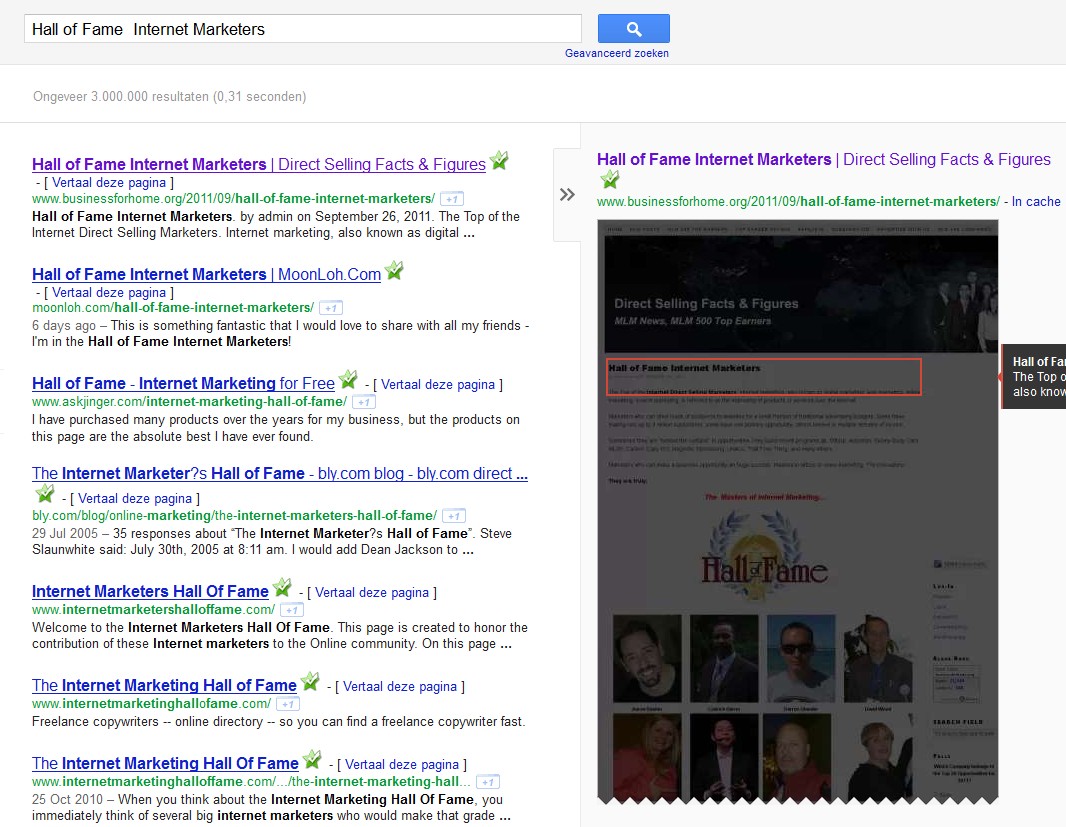Star the Internet Marketers Hall Of Fame result
This screenshot has height=827, width=1066.
[x=282, y=588]
